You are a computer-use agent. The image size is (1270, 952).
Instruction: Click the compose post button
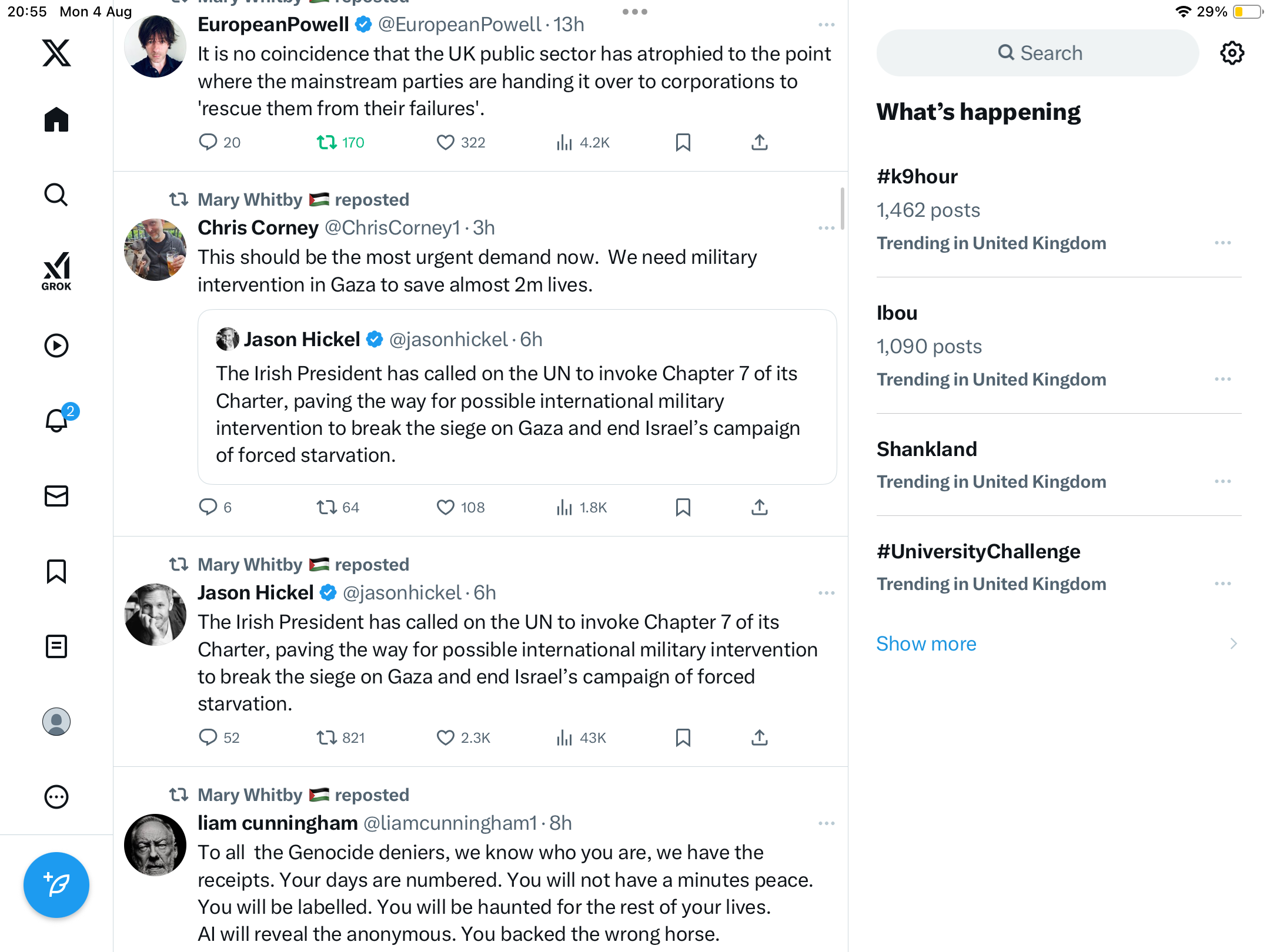coord(56,884)
